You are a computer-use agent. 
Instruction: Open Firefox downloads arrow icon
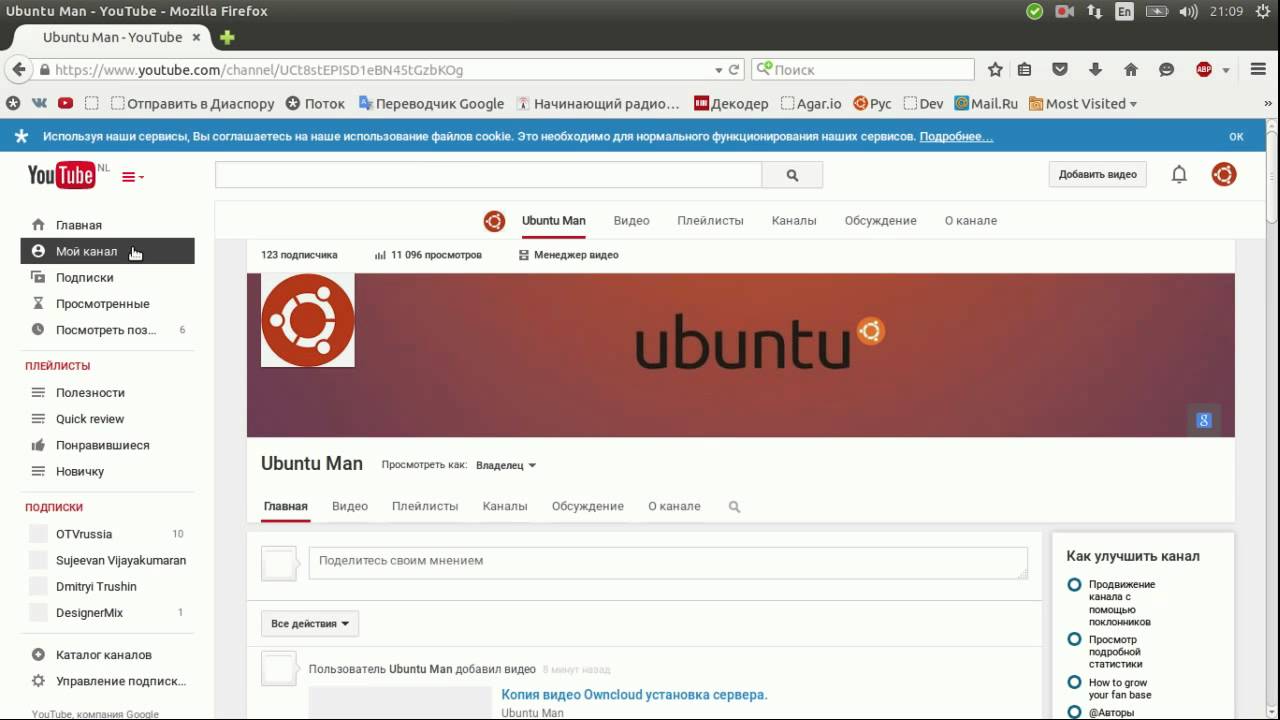tap(1095, 70)
